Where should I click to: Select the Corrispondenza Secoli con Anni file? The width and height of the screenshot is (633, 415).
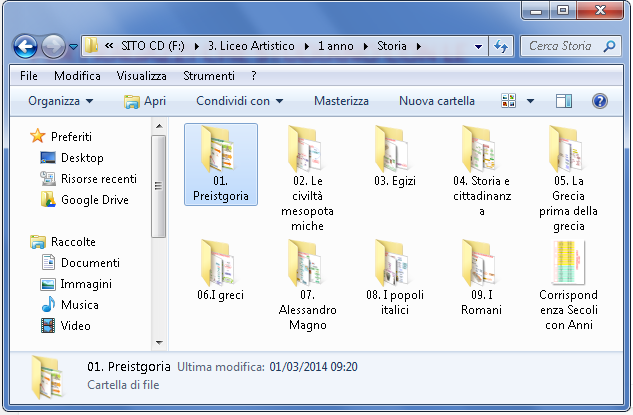click(568, 285)
